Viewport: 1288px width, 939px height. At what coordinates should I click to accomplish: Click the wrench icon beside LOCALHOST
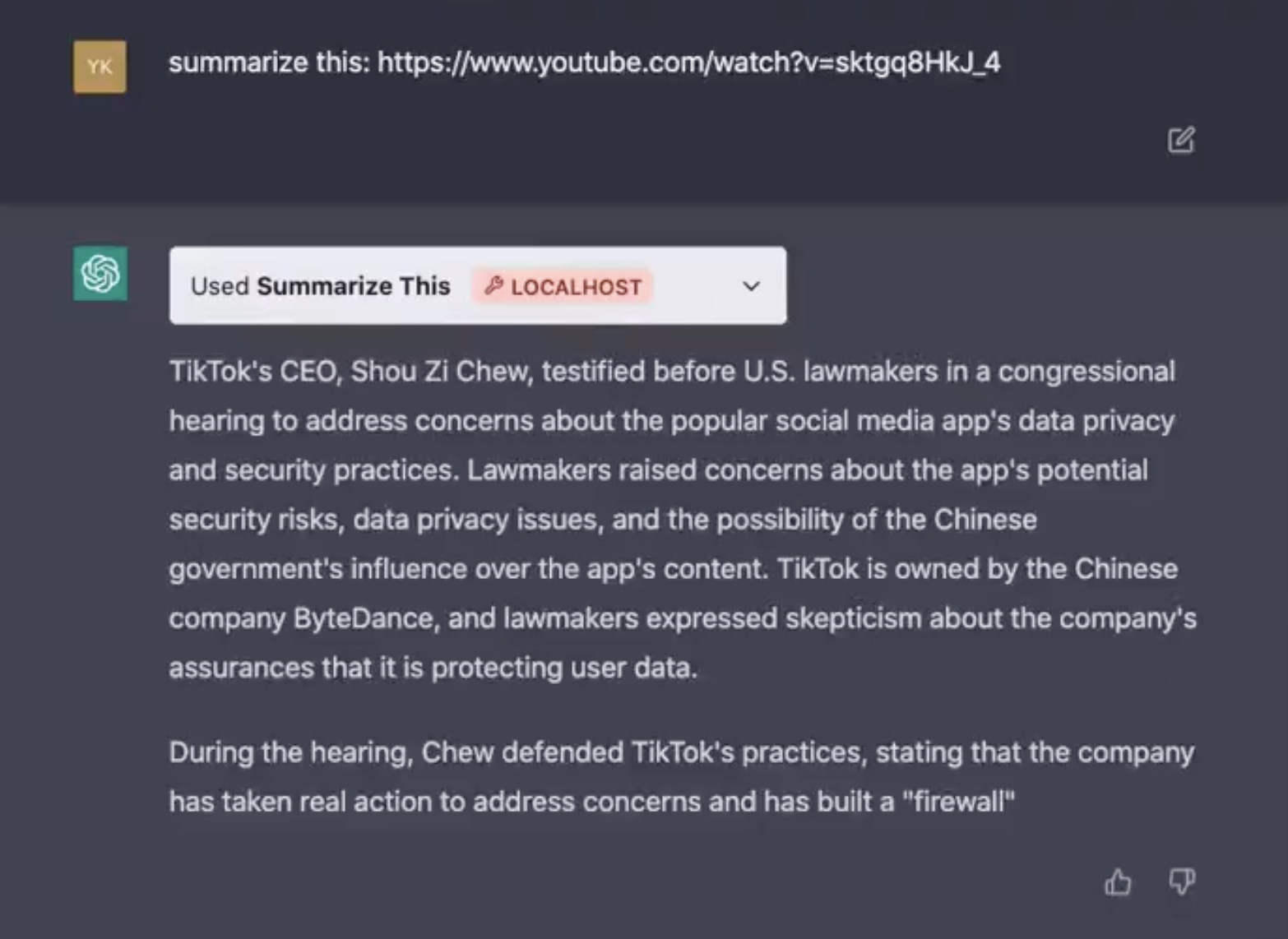[493, 286]
